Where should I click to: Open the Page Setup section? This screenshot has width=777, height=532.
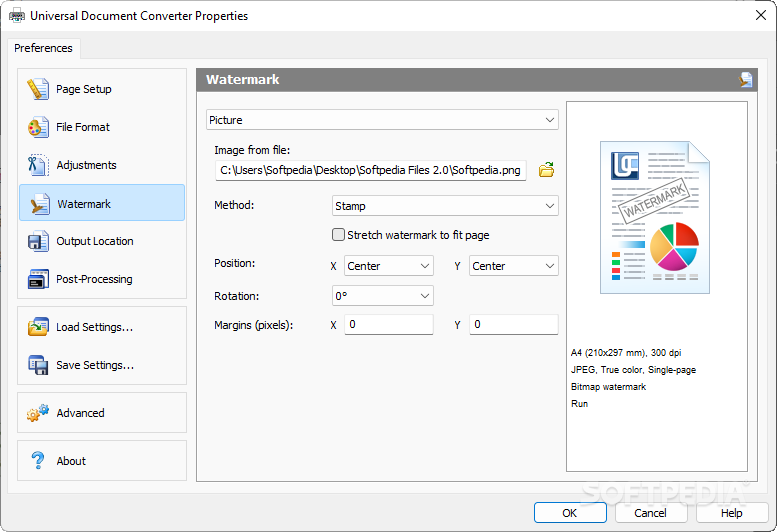click(x=102, y=89)
